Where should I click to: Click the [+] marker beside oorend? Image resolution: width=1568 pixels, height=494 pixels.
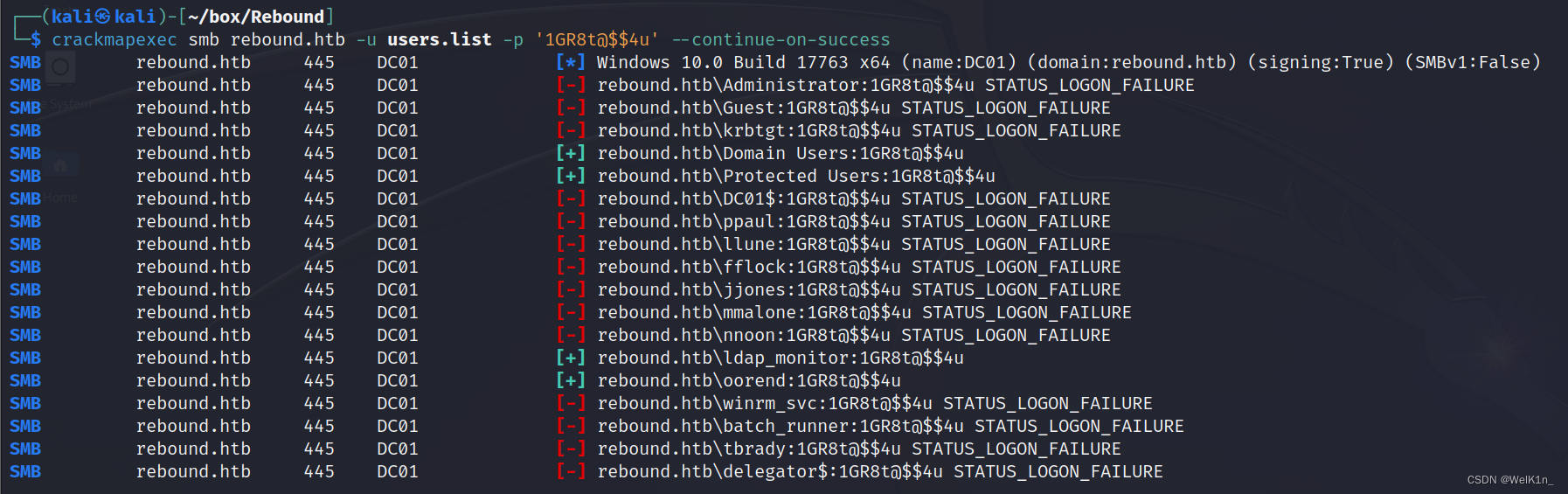pos(571,380)
